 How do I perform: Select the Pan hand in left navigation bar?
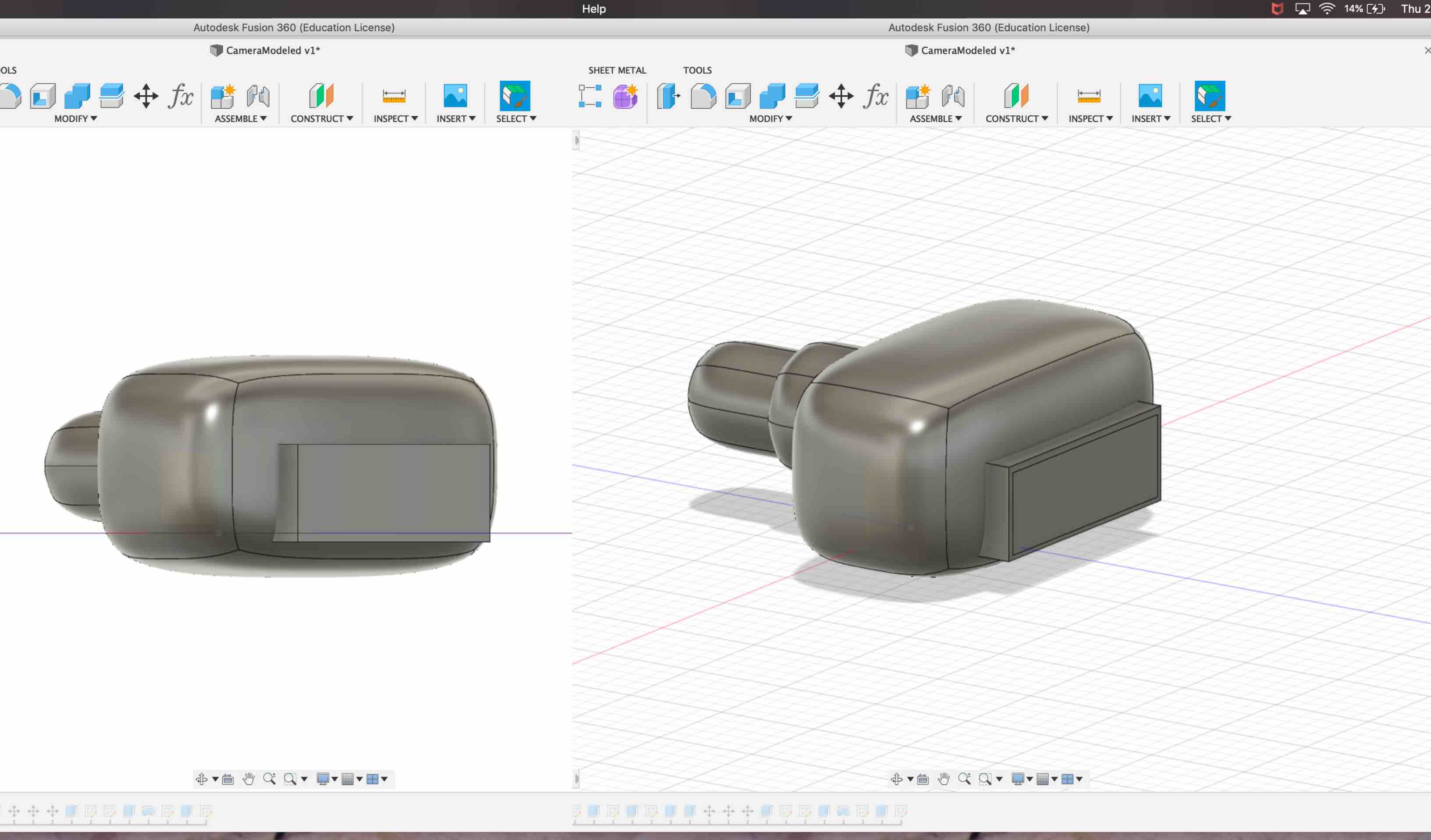pyautogui.click(x=248, y=779)
